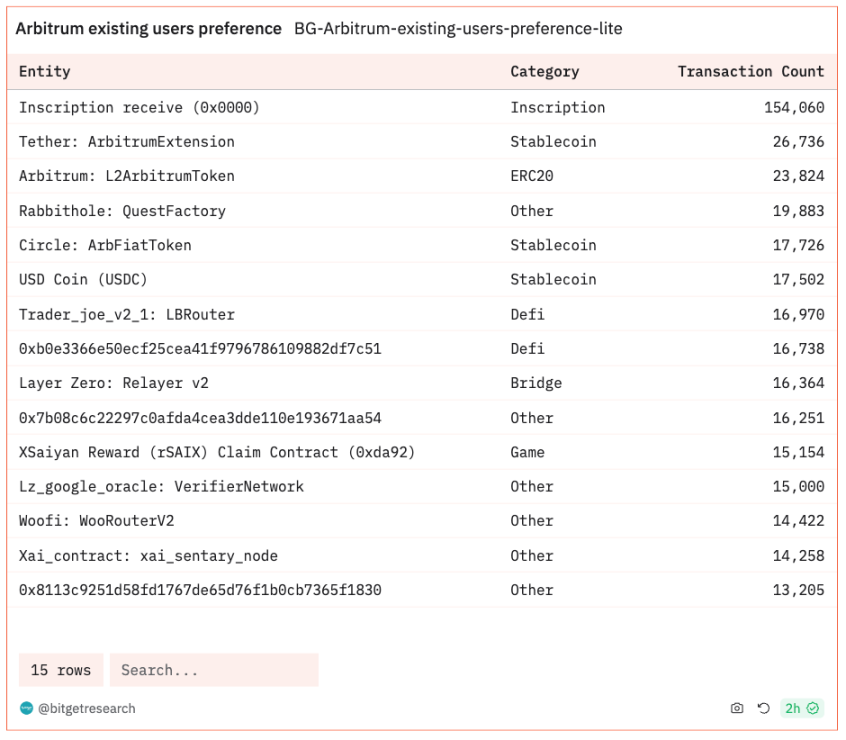Open the Arbitrum existing users preference title
This screenshot has width=846, height=740.
click(149, 29)
